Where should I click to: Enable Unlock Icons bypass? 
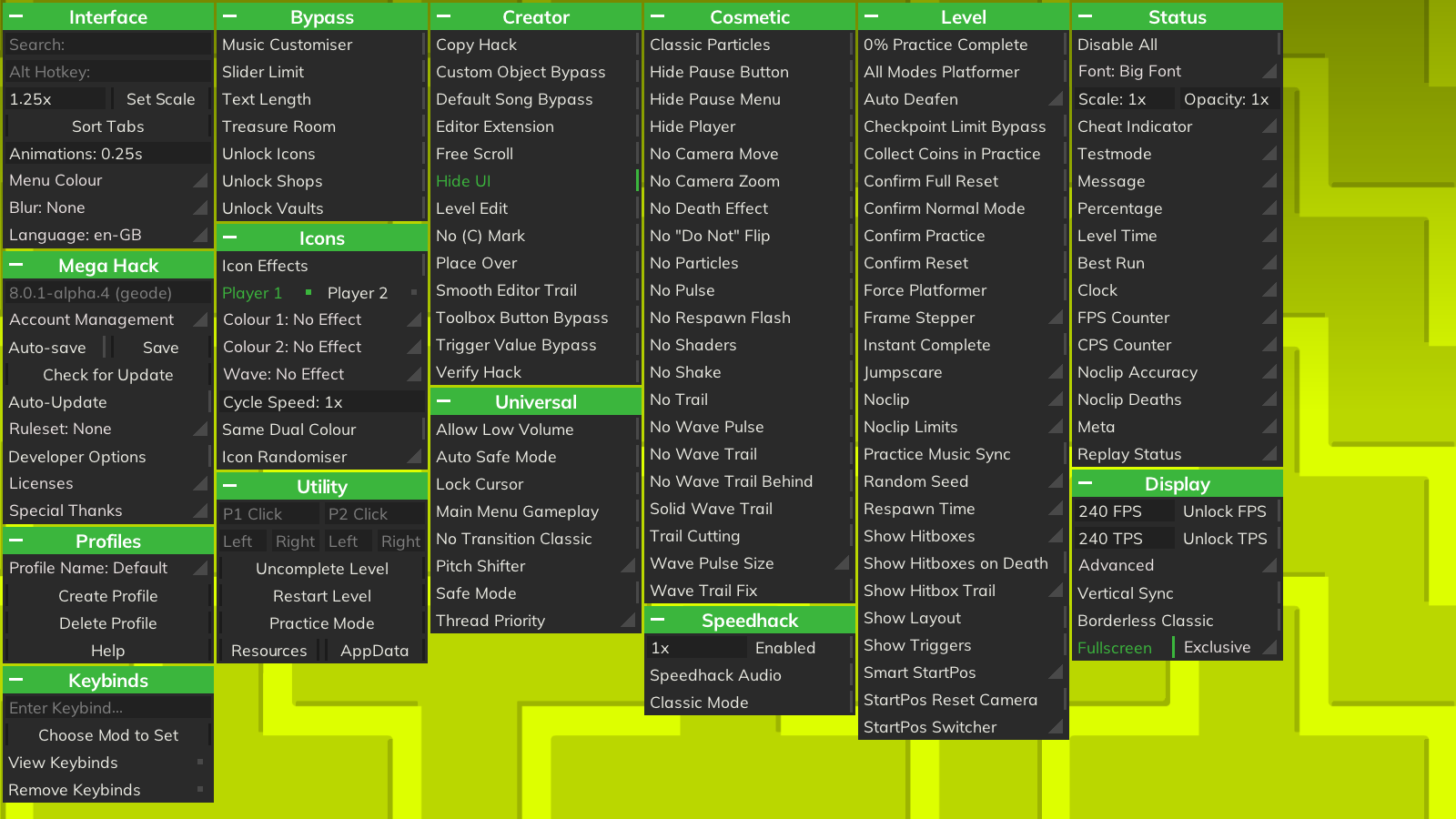(321, 154)
